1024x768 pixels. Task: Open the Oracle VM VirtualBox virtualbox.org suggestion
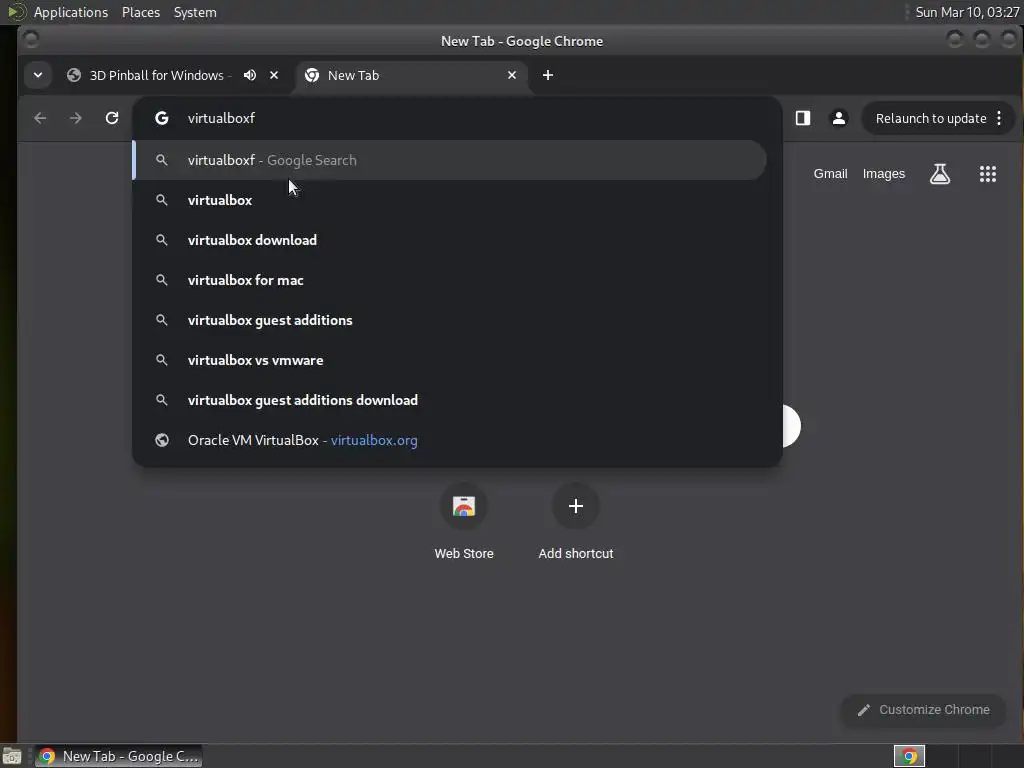449,440
